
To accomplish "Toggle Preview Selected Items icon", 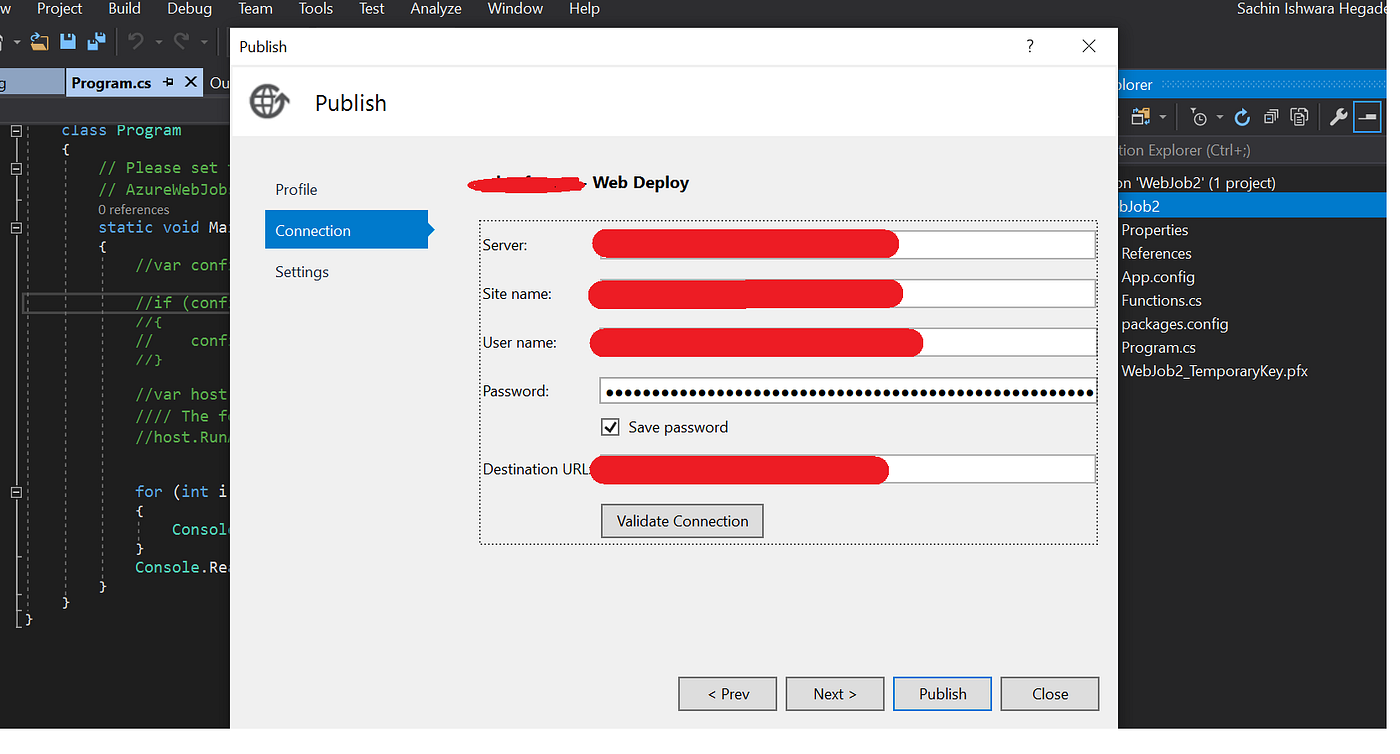I will (x=1367, y=117).
